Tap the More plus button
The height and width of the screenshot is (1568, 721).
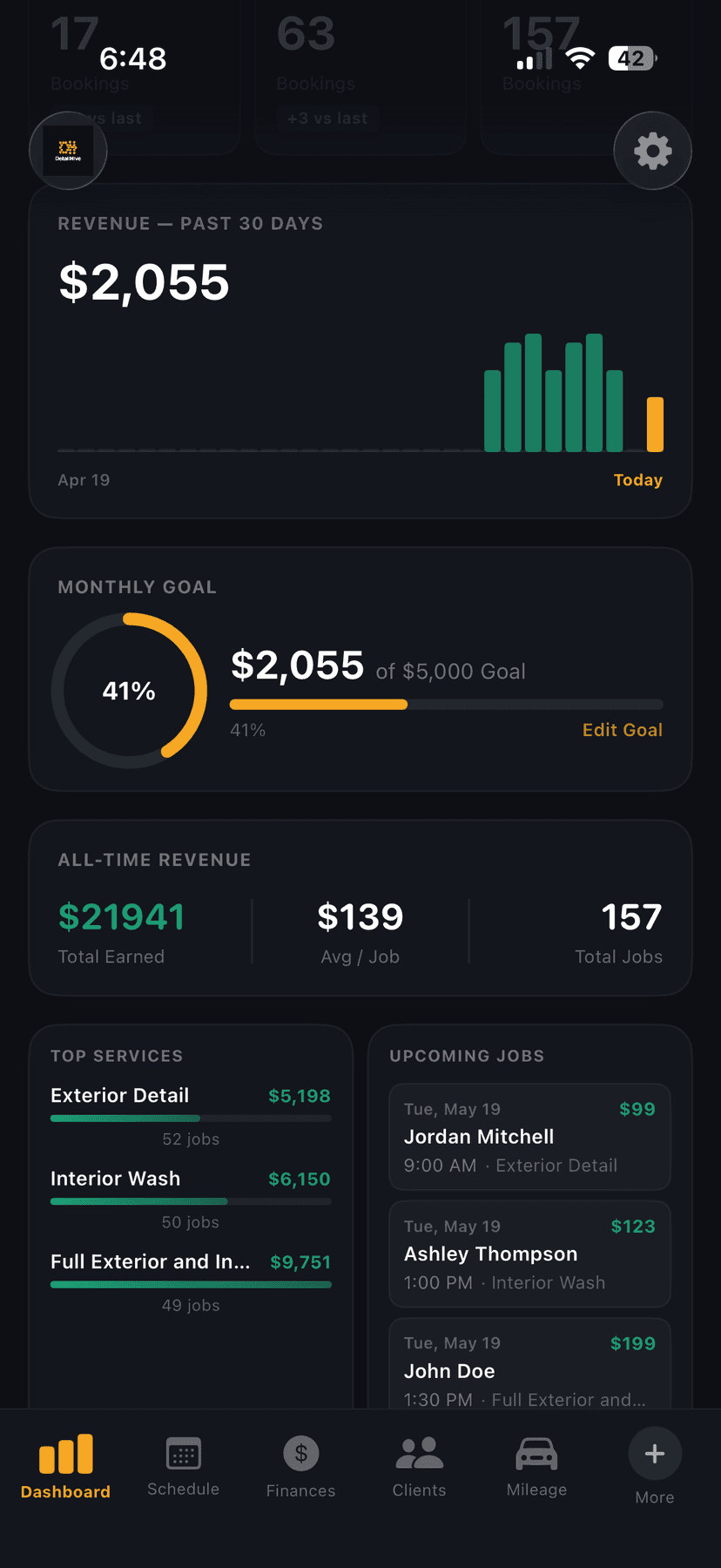[655, 1453]
